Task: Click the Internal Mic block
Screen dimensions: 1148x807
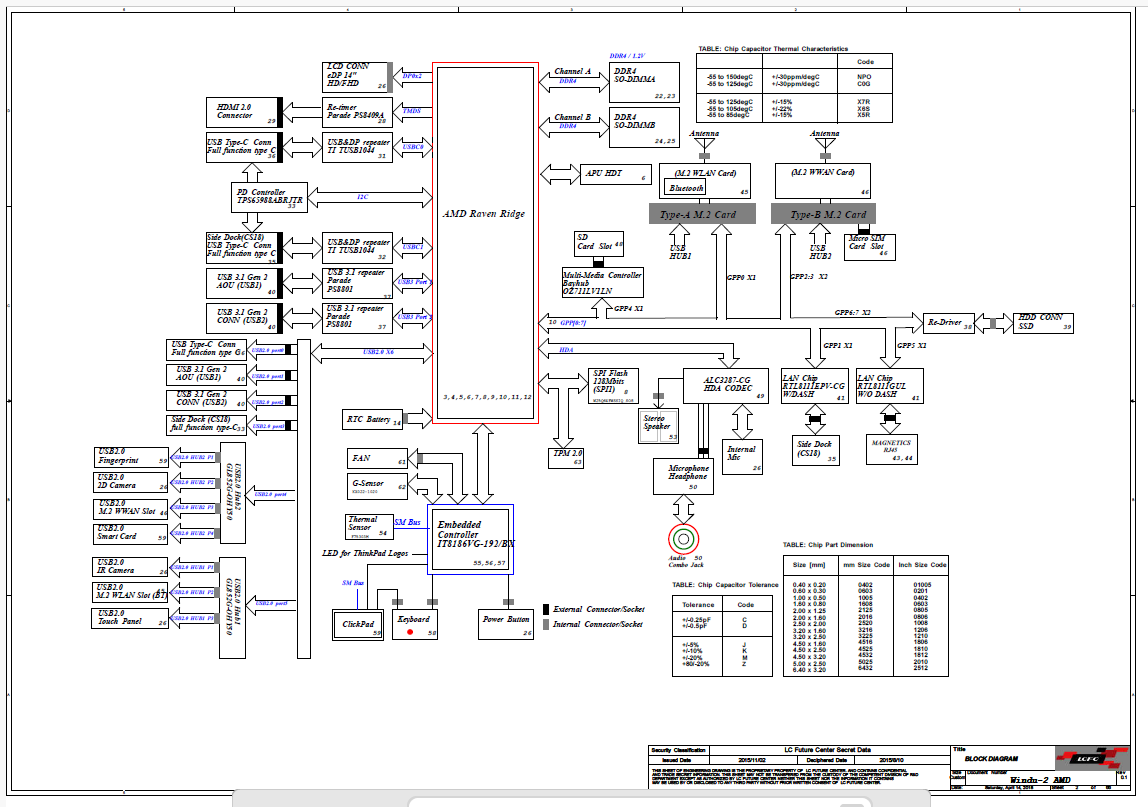Action: [742, 455]
